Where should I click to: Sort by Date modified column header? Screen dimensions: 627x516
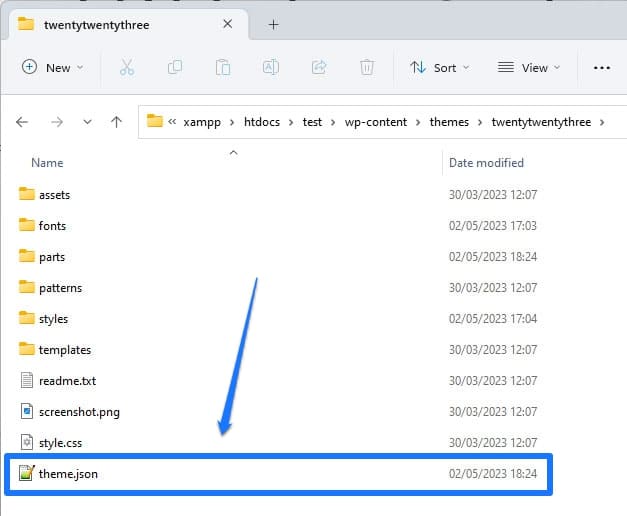point(486,163)
